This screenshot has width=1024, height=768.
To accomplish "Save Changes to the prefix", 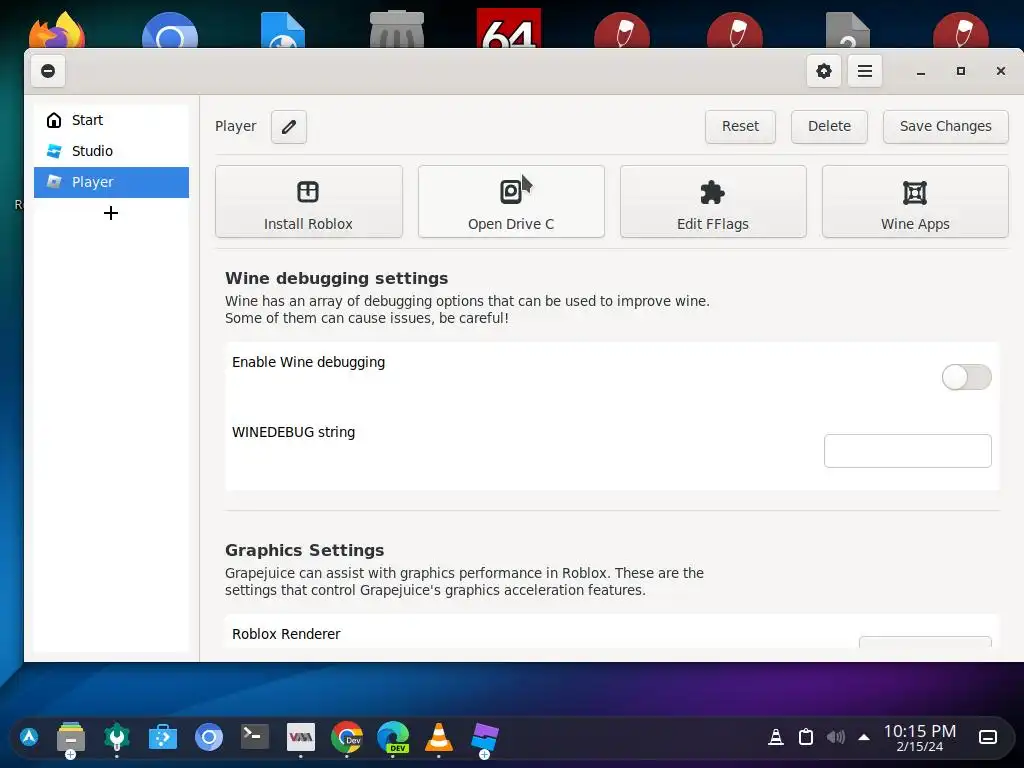I will pos(946,127).
